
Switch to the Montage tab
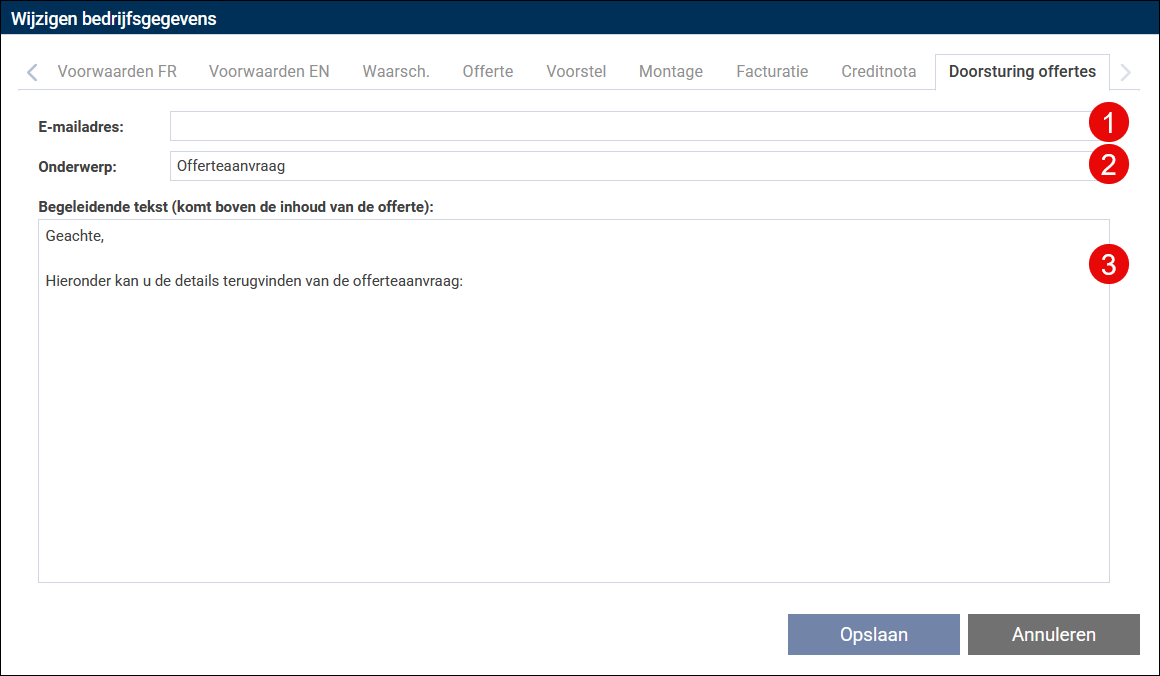click(x=671, y=72)
